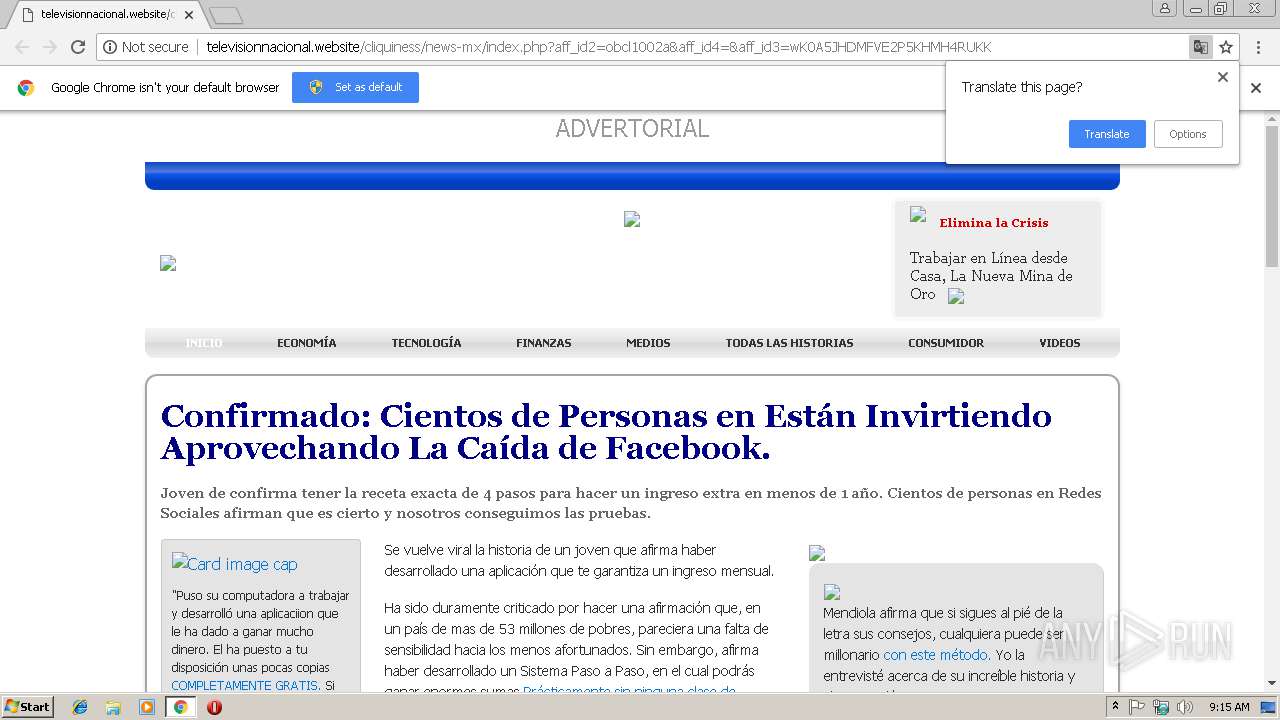Click the browser forward arrow

pyautogui.click(x=50, y=47)
